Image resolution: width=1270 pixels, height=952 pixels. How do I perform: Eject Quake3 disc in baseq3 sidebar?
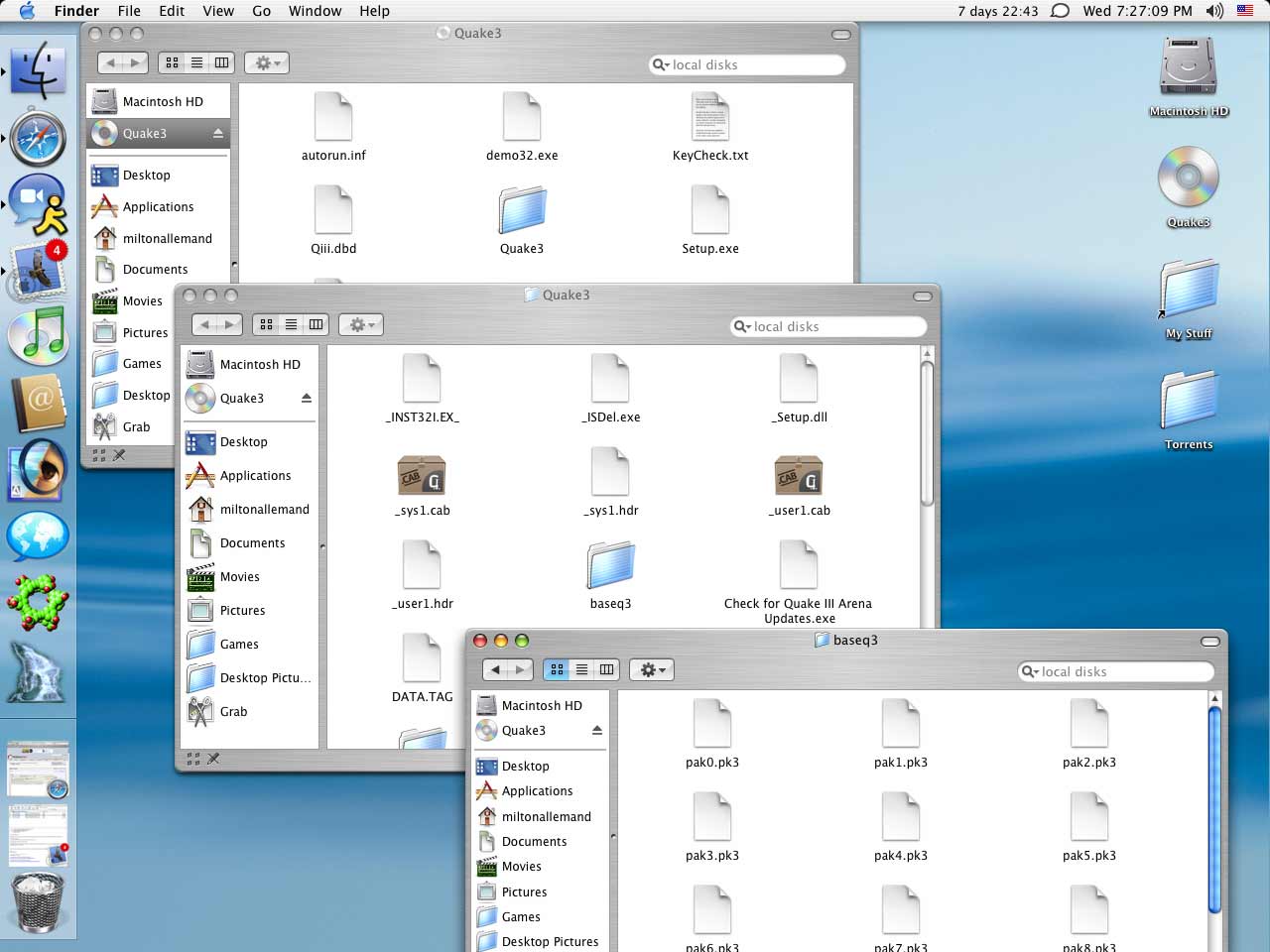point(597,731)
